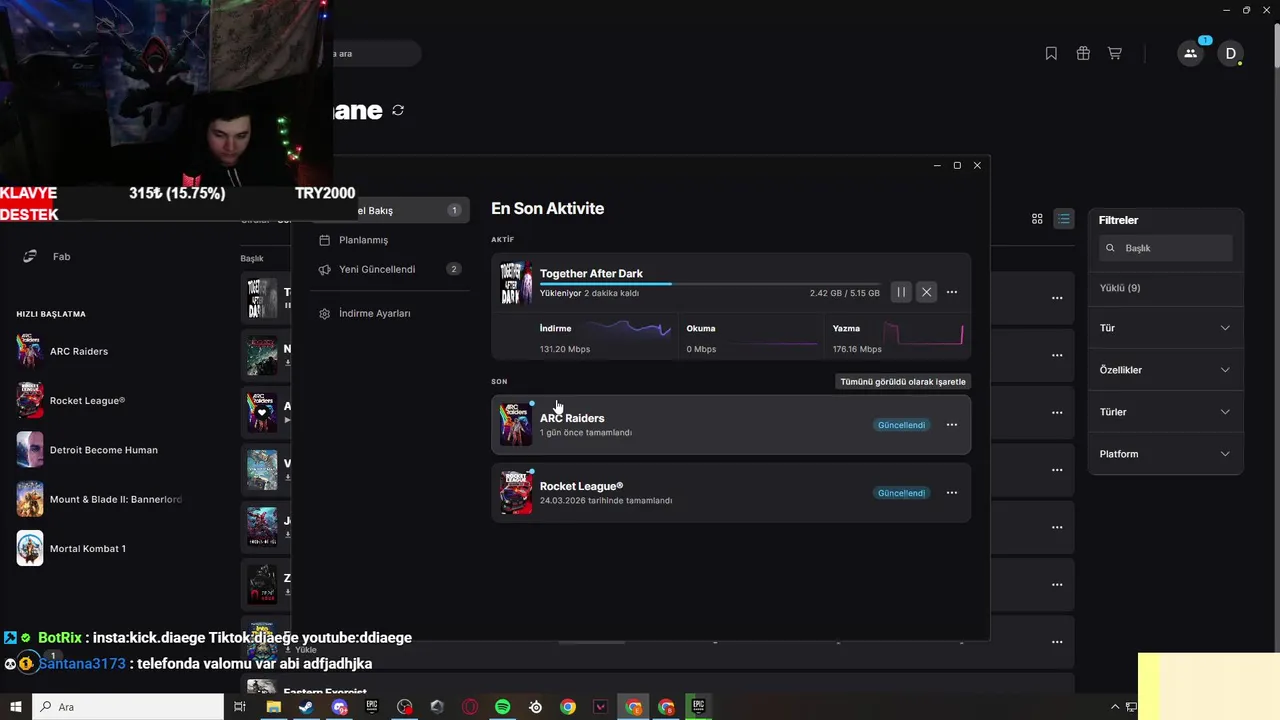
Task: Open Steam from the taskbar
Action: (306, 707)
